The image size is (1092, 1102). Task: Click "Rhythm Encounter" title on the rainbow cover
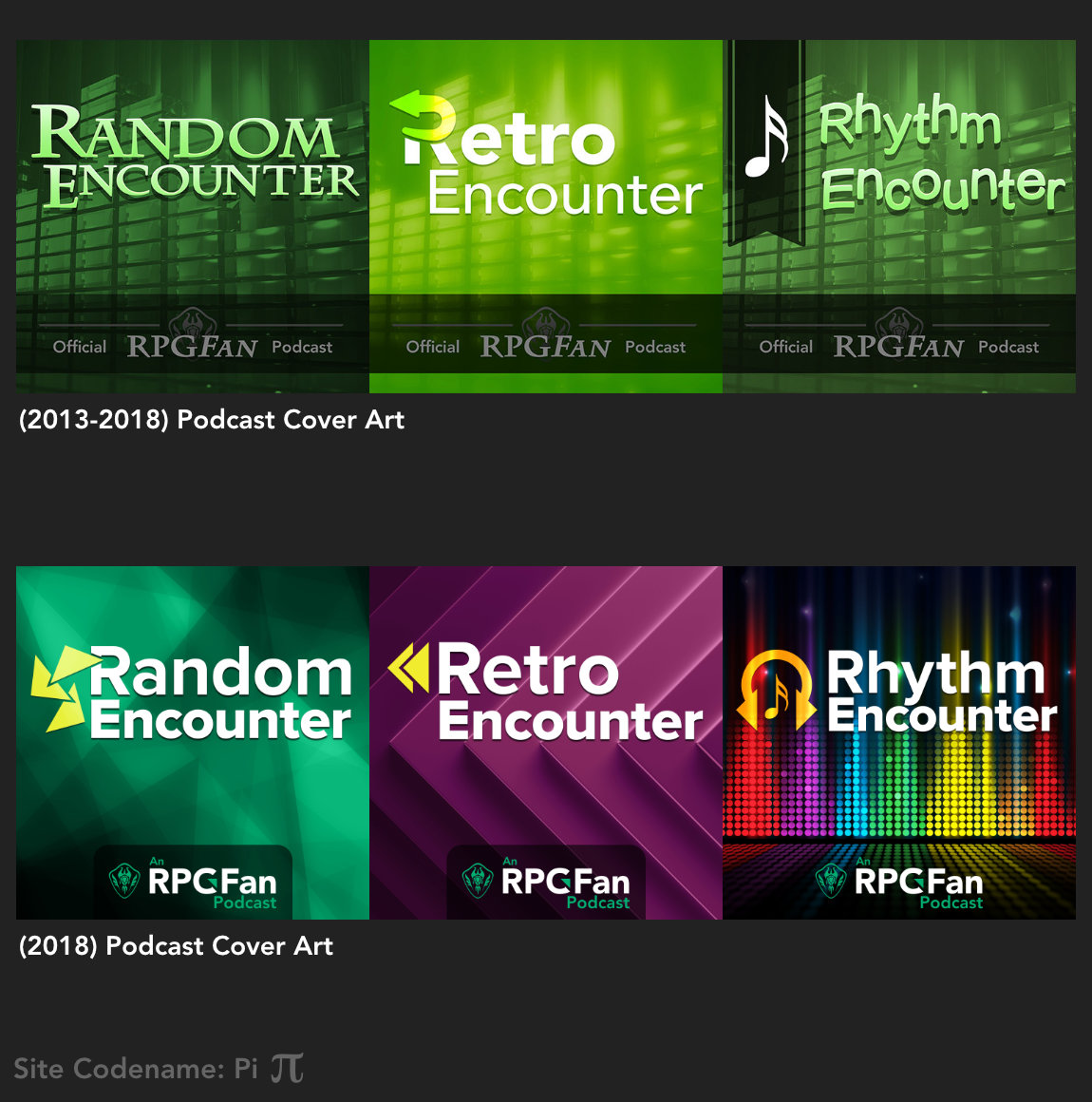pos(942,691)
